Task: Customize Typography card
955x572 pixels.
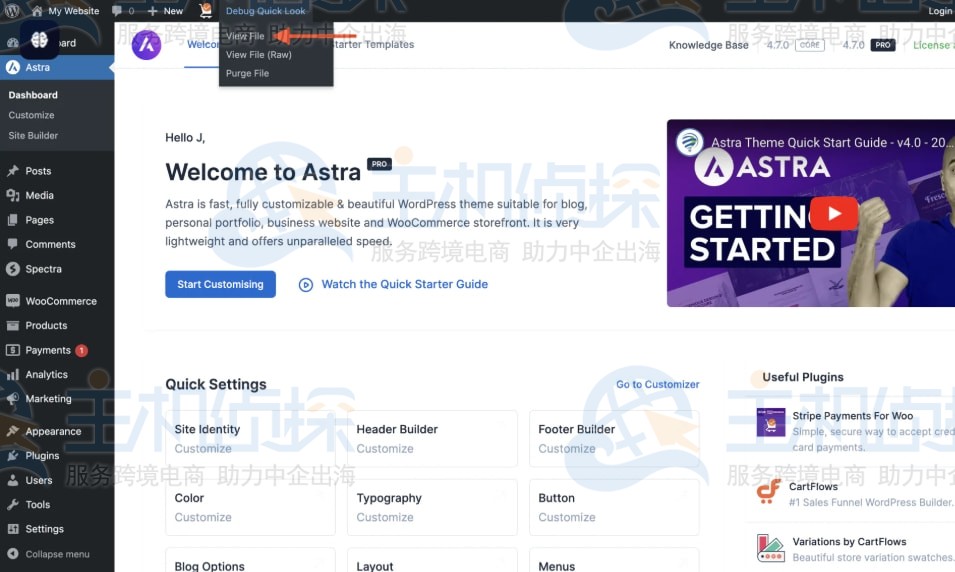Action: pos(432,507)
